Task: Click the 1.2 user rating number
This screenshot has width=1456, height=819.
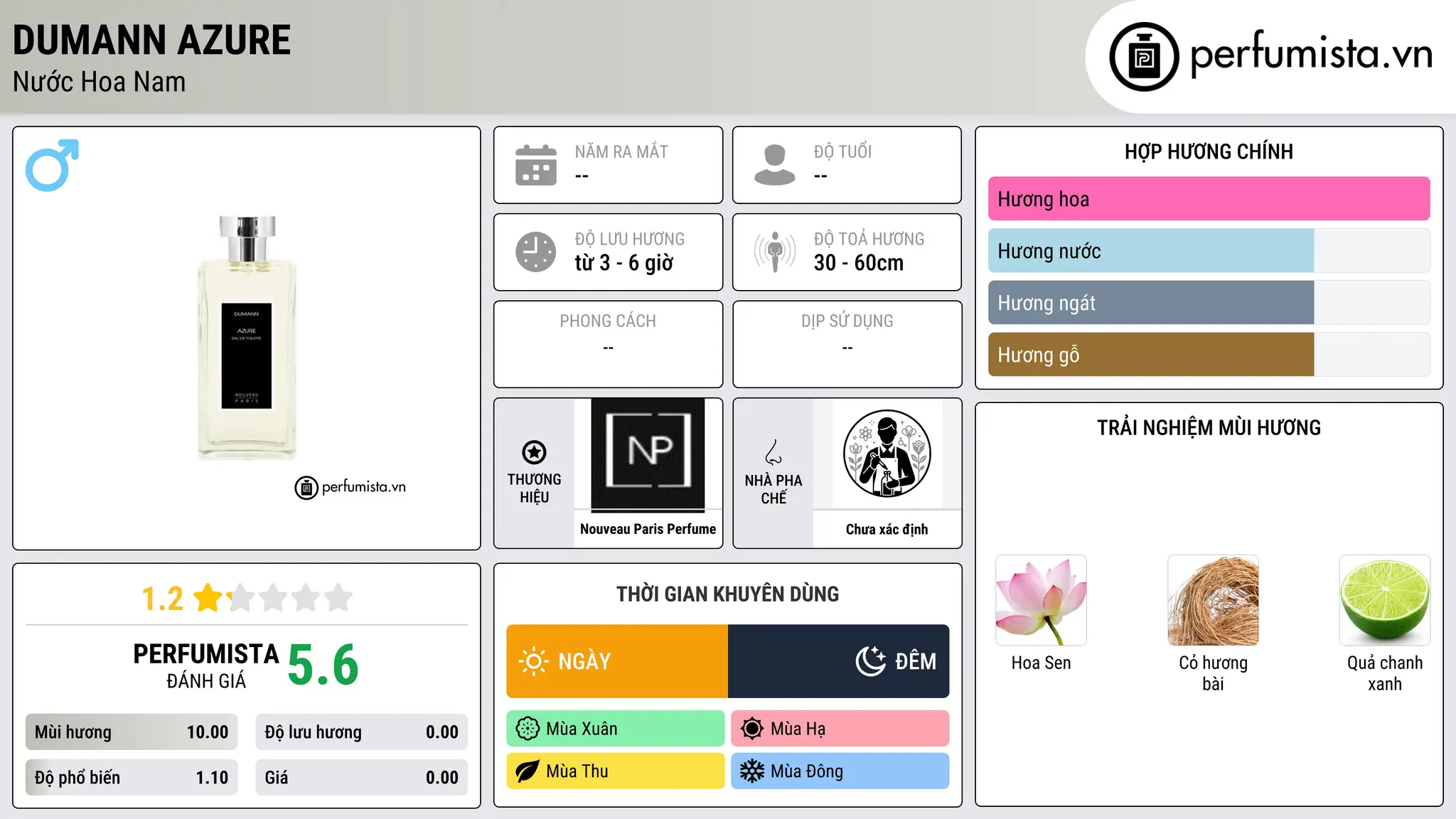Action: (x=162, y=599)
